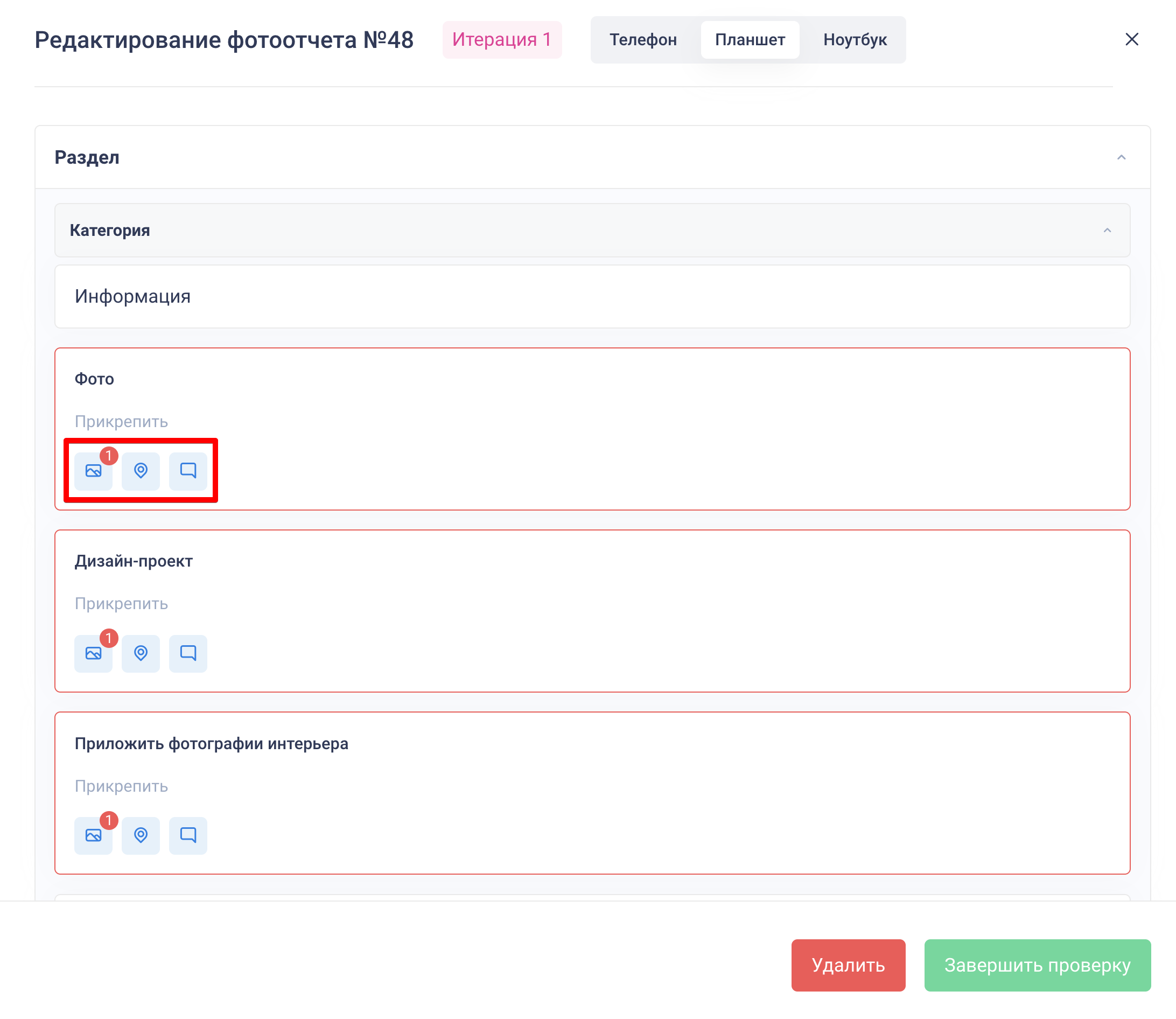The image size is (1176, 1019).
Task: Open image attachments in Фото block
Action: (x=93, y=471)
